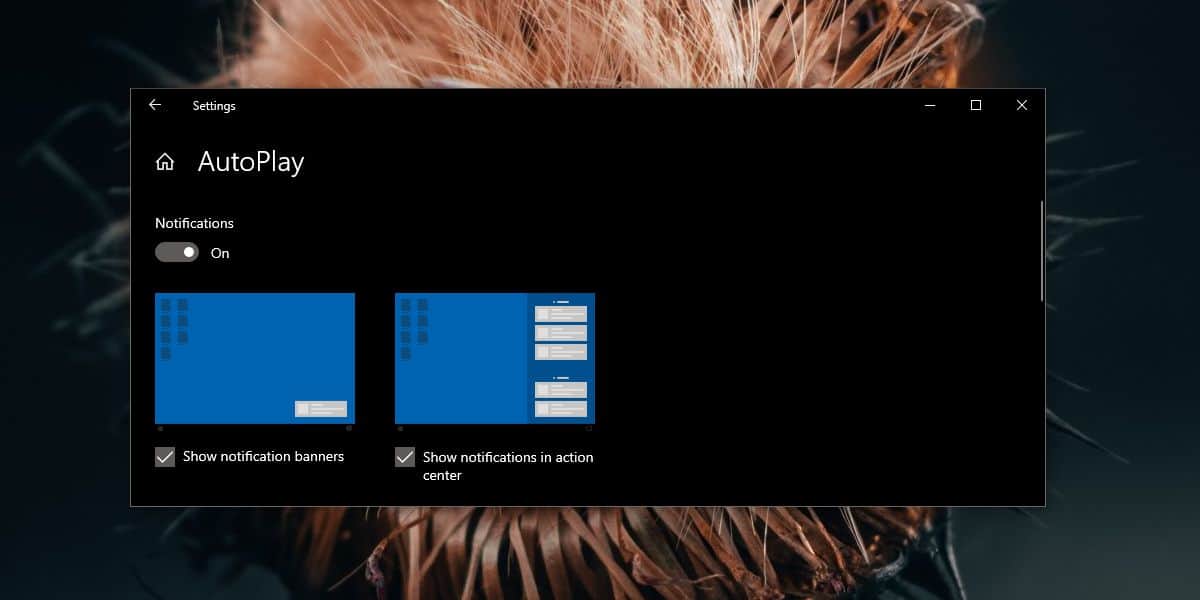Image resolution: width=1200 pixels, height=600 pixels.
Task: Select the action center preview image
Action: (x=495, y=359)
